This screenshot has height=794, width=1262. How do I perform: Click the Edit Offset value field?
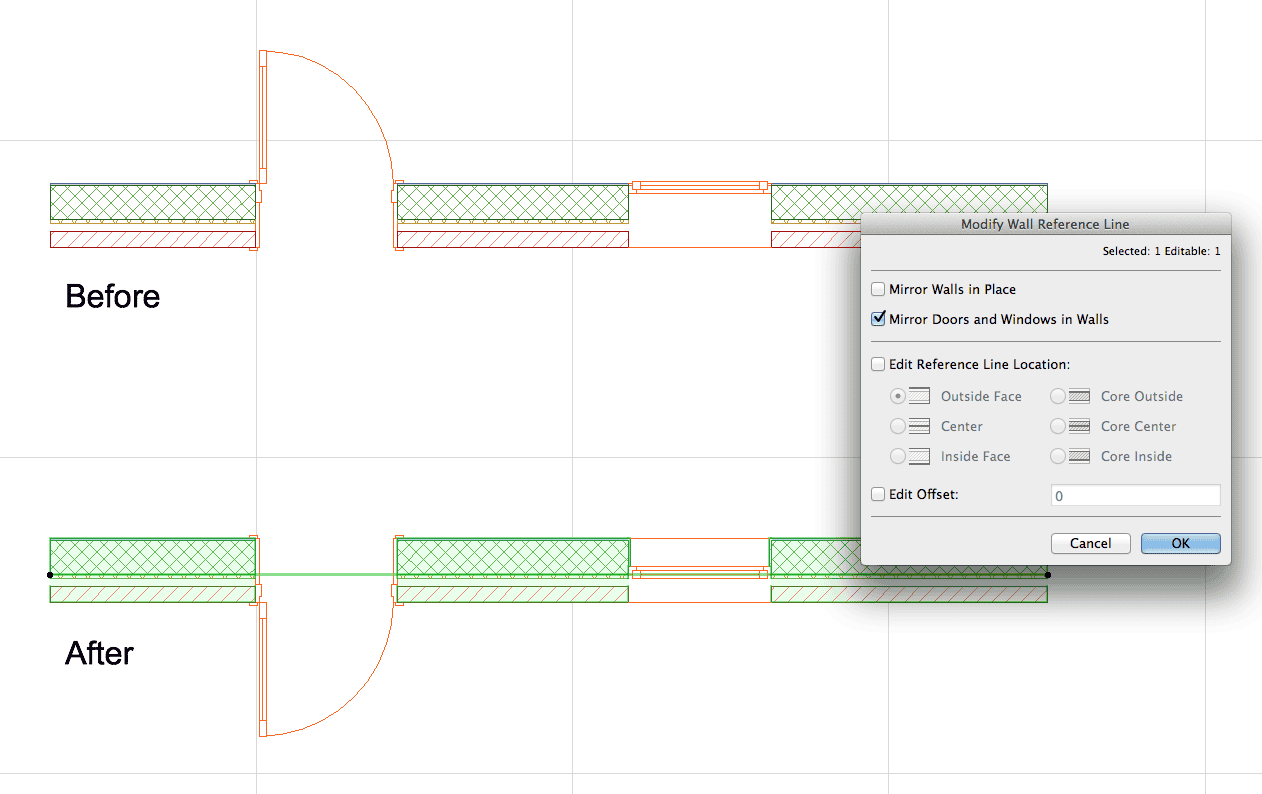(1135, 495)
